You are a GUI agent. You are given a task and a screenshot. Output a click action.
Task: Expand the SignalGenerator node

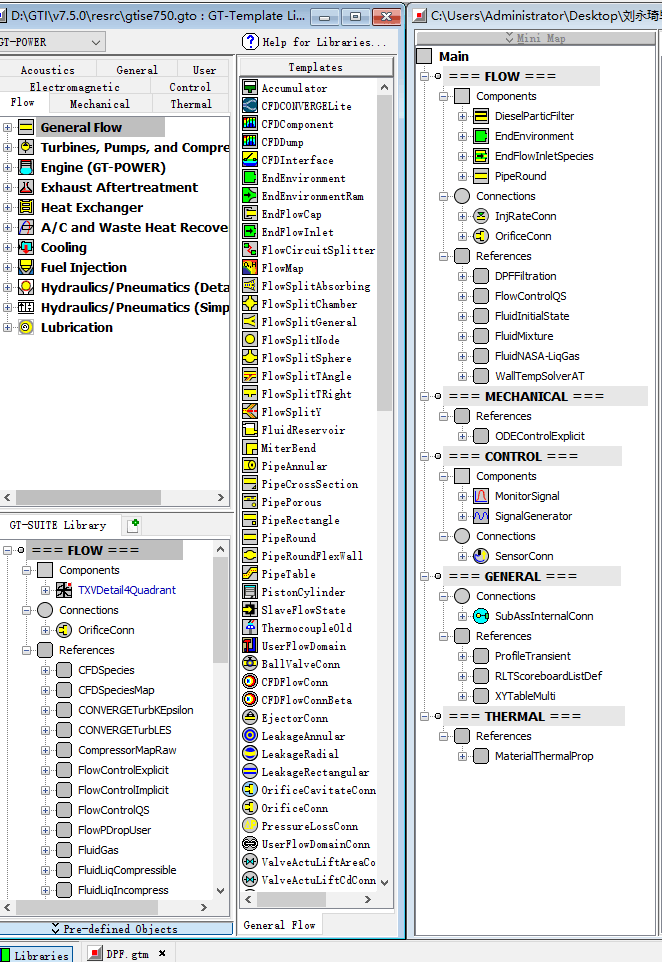click(463, 517)
